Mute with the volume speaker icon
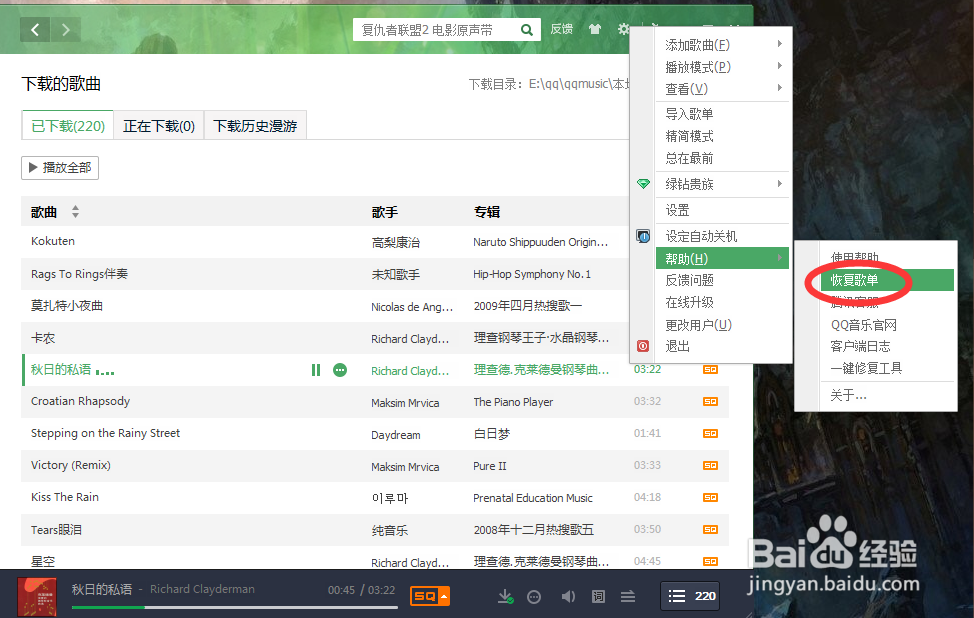The height and width of the screenshot is (618, 974). (x=568, y=597)
